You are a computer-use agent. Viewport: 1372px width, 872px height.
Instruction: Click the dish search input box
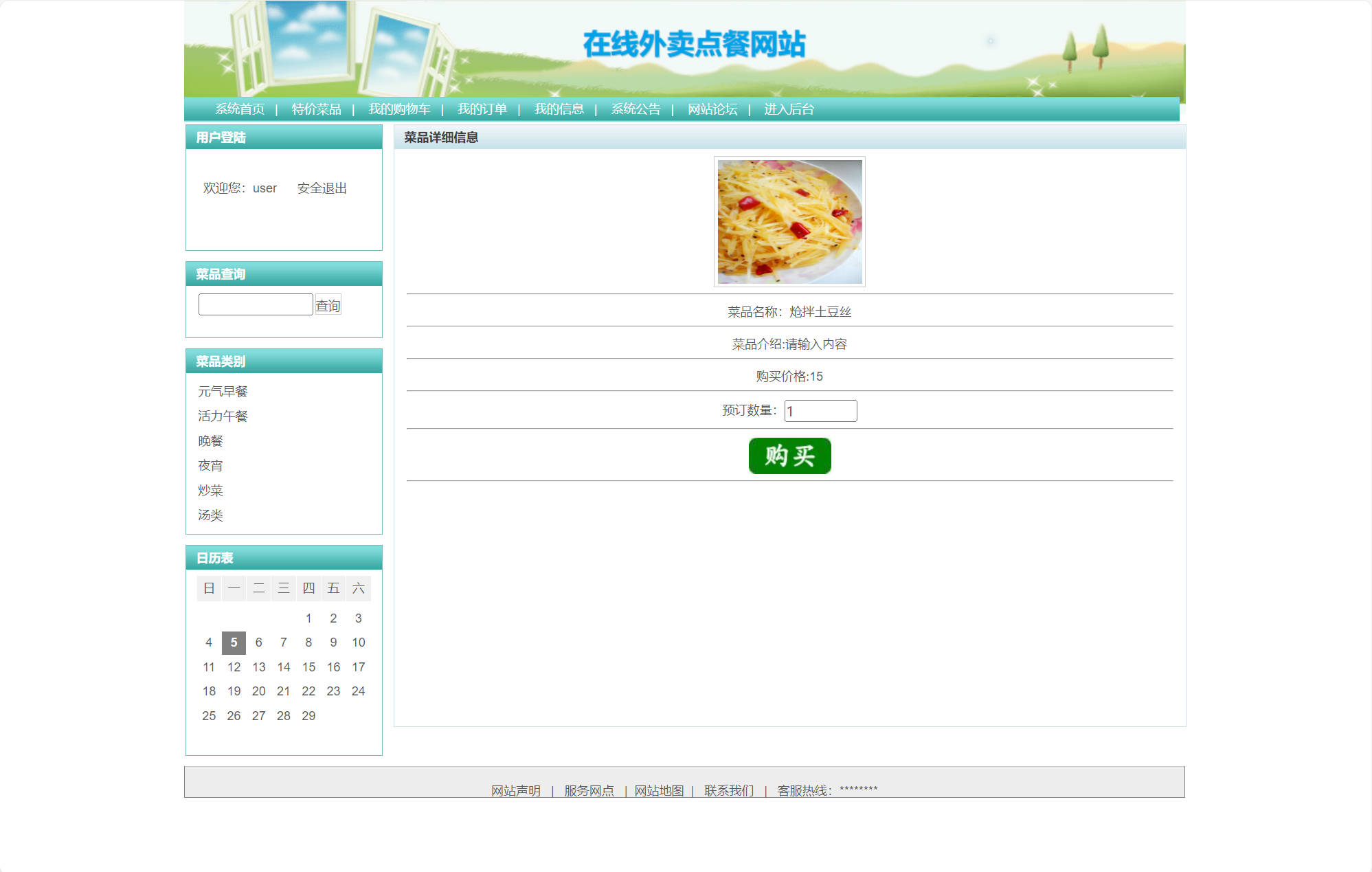(x=254, y=304)
